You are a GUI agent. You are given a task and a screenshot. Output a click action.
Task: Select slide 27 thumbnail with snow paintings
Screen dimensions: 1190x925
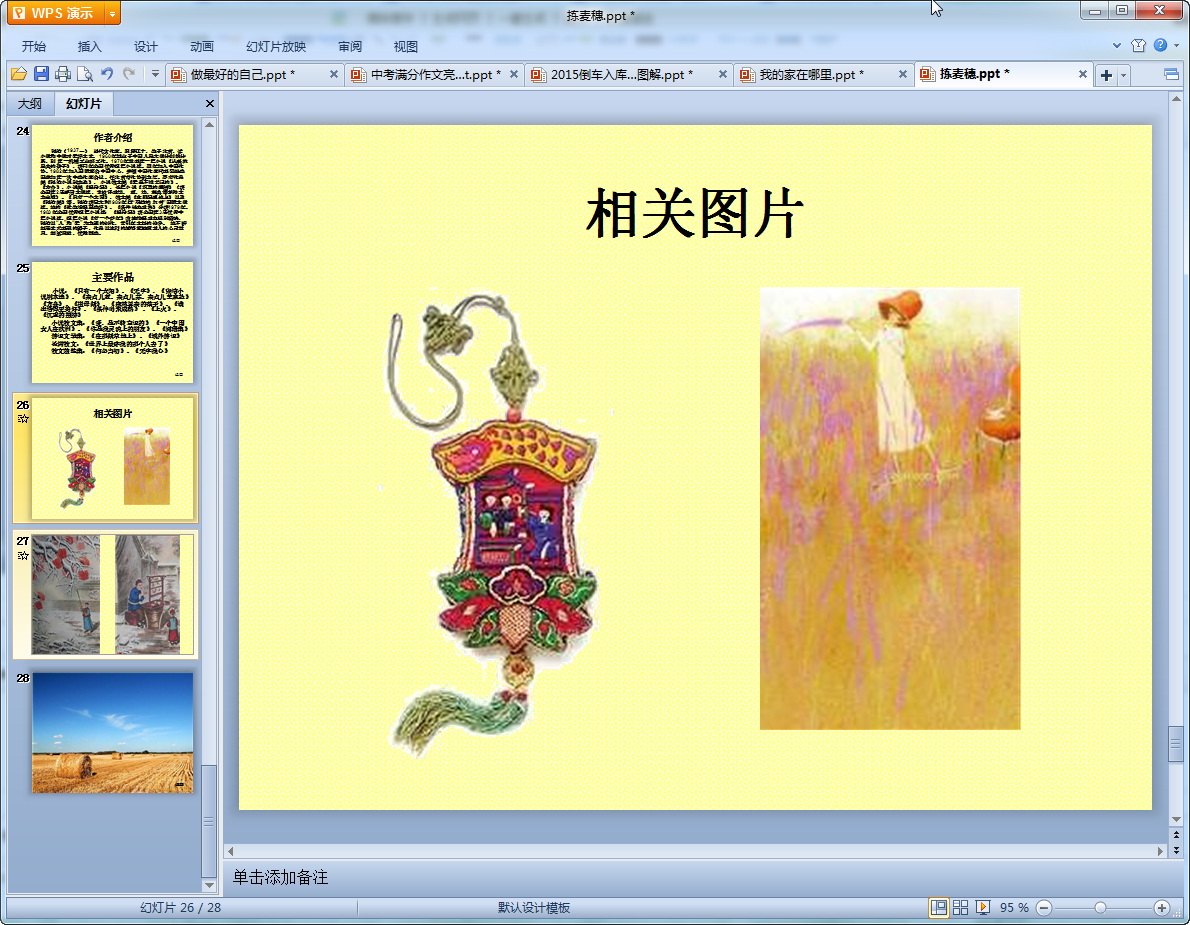point(112,594)
